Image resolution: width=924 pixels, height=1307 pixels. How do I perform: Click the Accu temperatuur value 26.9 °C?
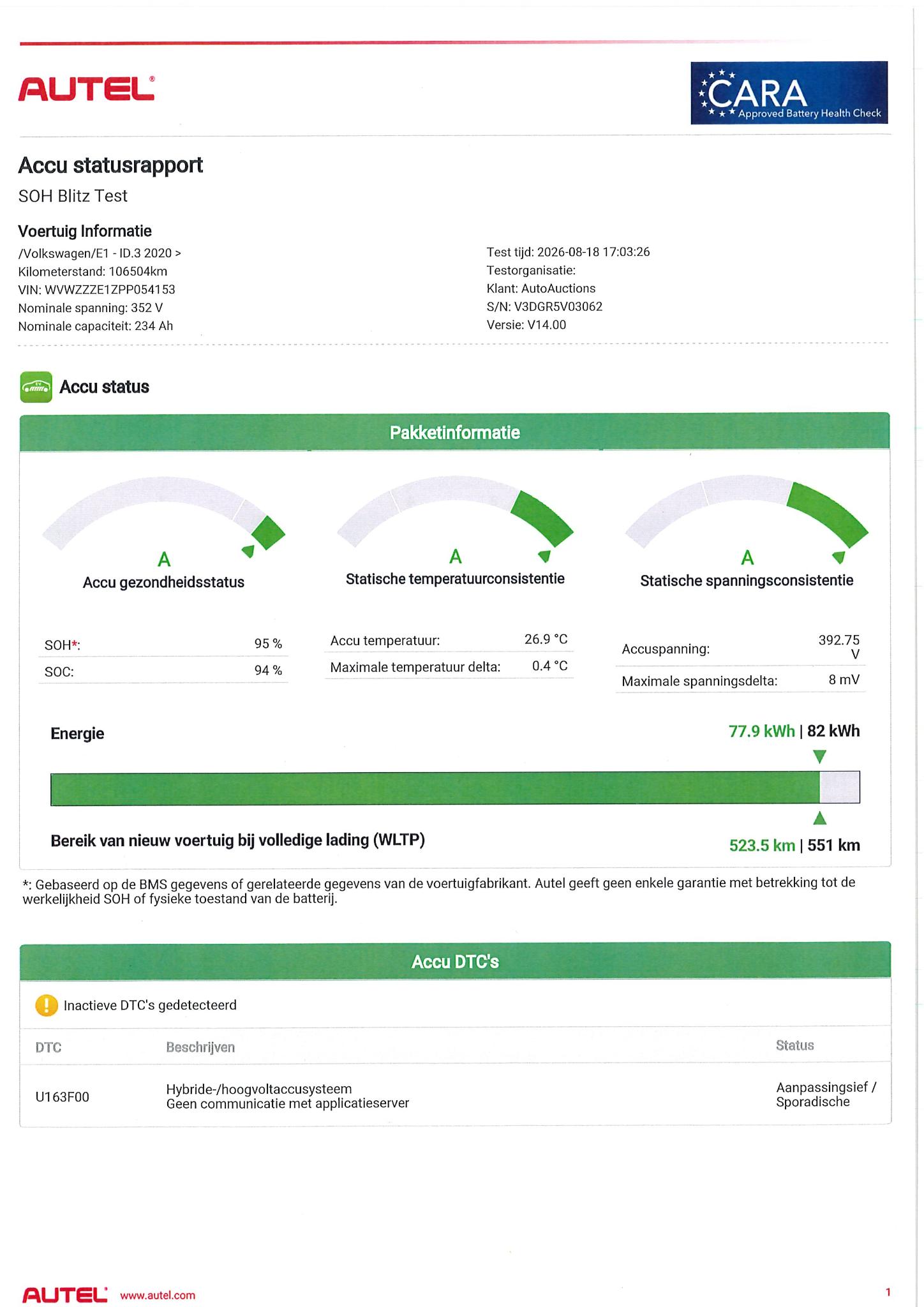(546, 639)
